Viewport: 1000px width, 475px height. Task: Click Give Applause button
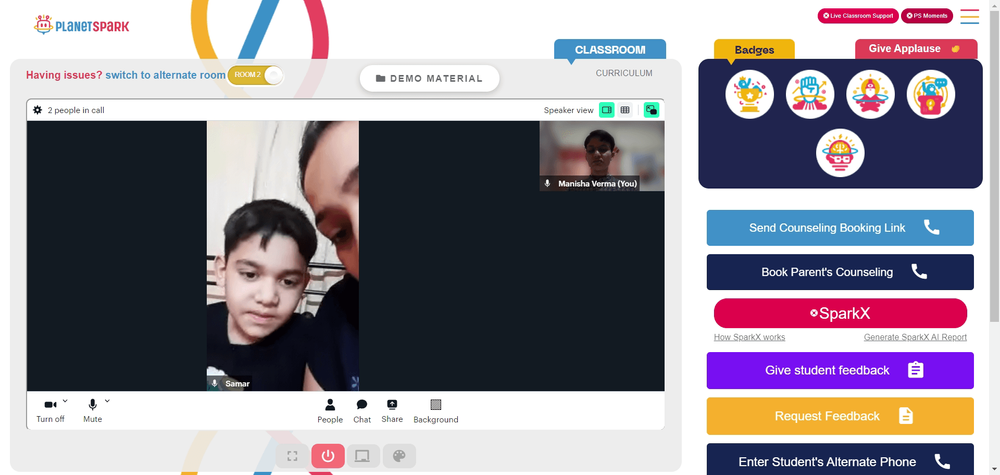click(916, 49)
